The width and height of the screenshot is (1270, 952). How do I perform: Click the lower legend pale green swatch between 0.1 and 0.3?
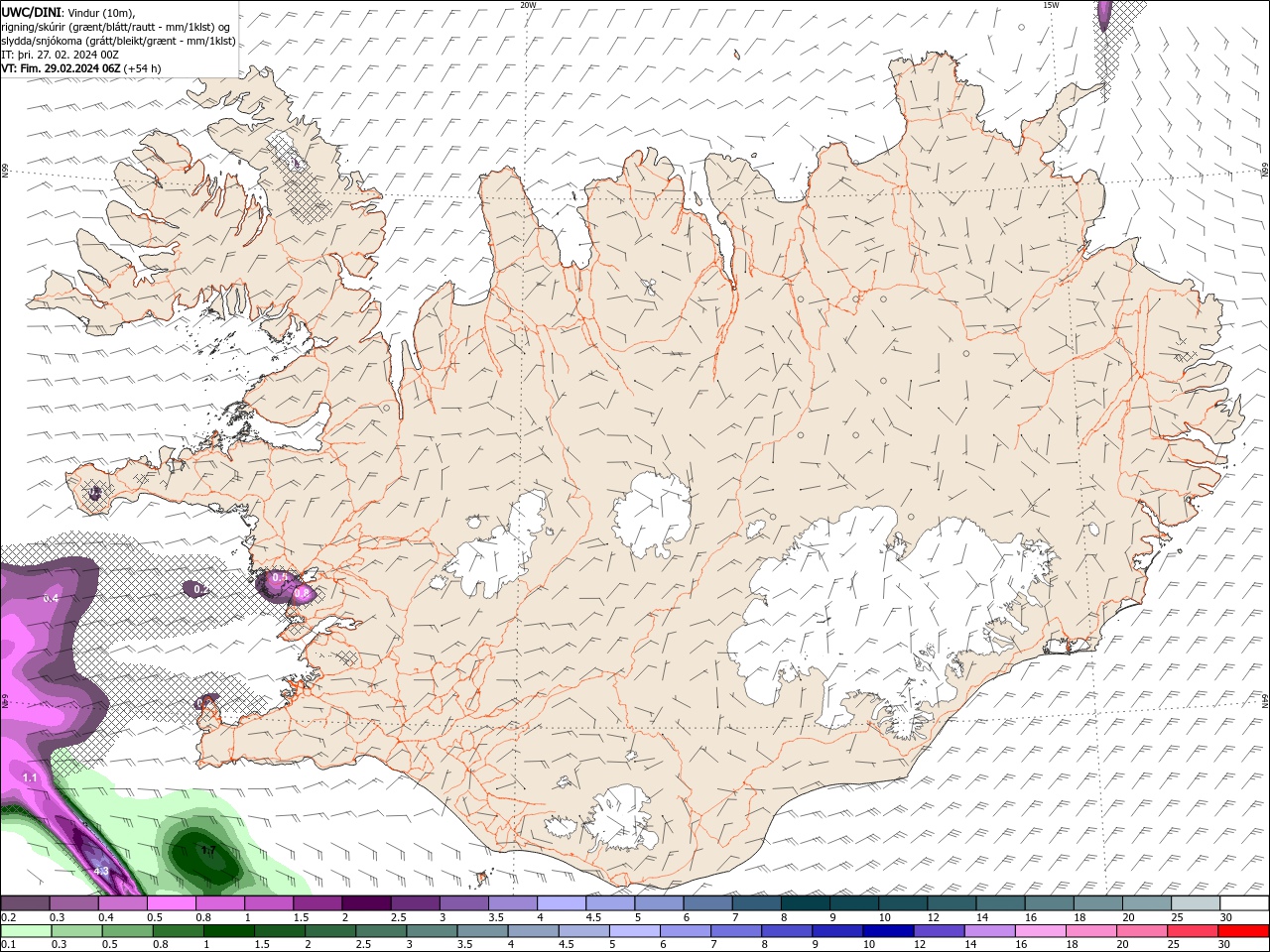tap(25, 931)
